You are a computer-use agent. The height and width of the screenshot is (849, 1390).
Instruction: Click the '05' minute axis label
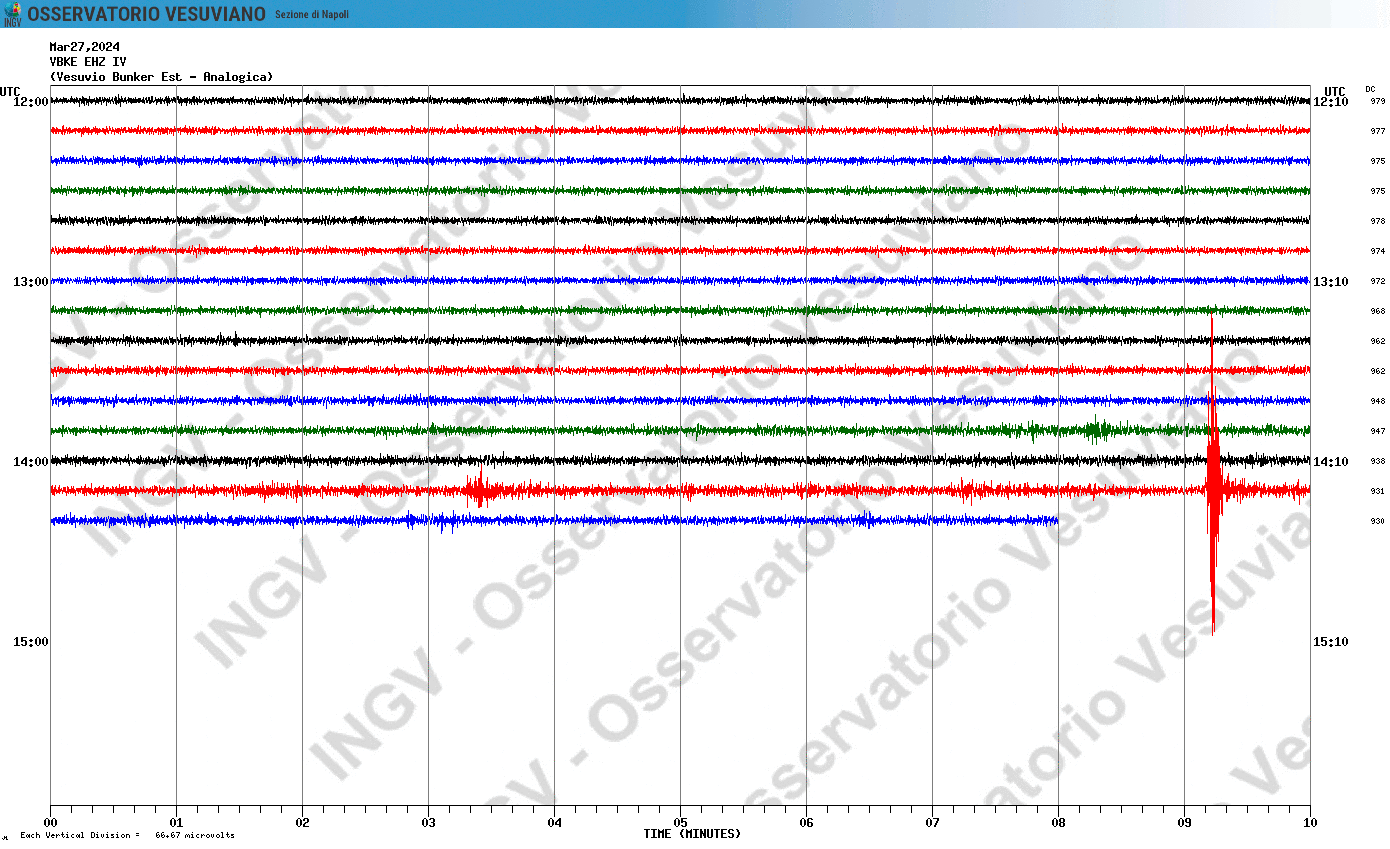680,823
